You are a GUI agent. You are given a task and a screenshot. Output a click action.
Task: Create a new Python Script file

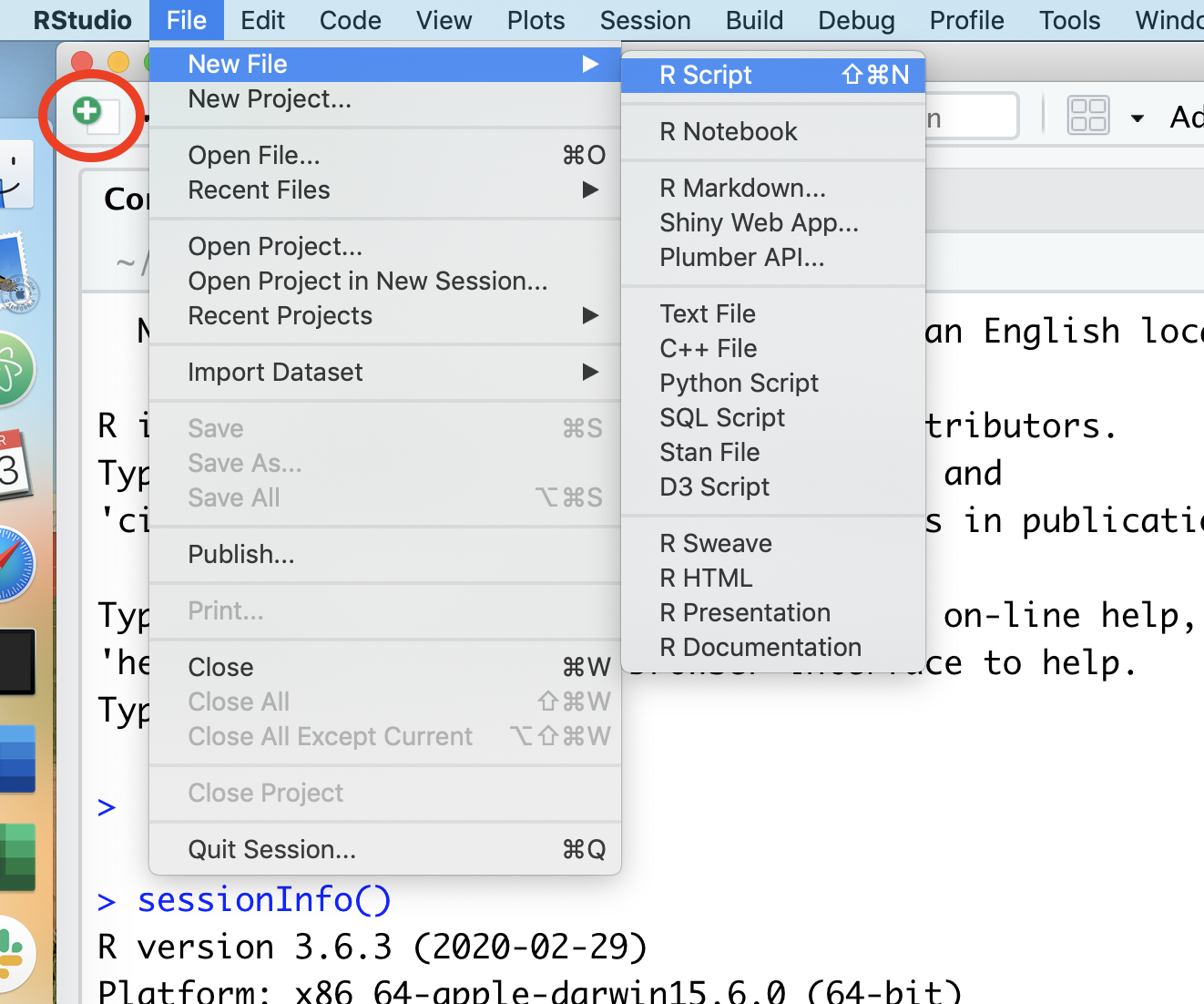pyautogui.click(x=739, y=384)
